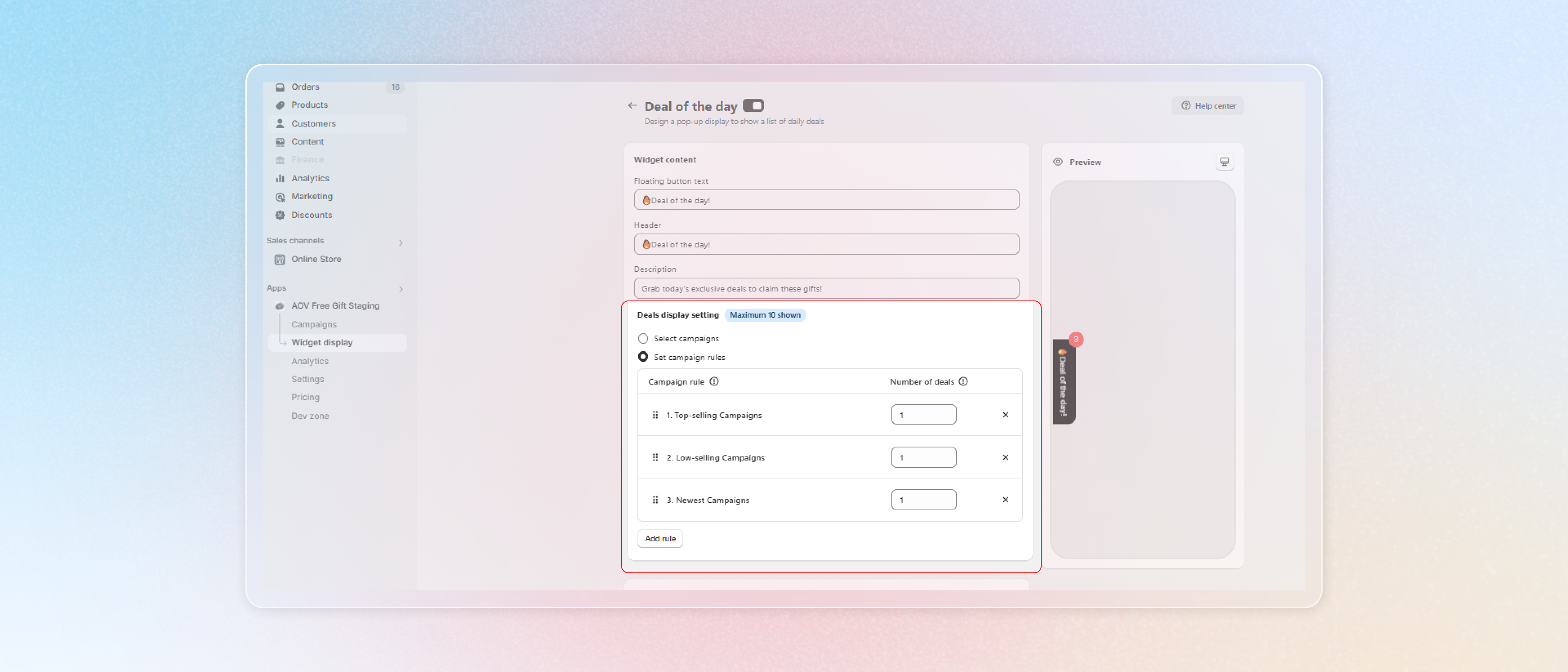
Task: Remove the Low-selling Campaigns rule
Action: tap(1005, 458)
